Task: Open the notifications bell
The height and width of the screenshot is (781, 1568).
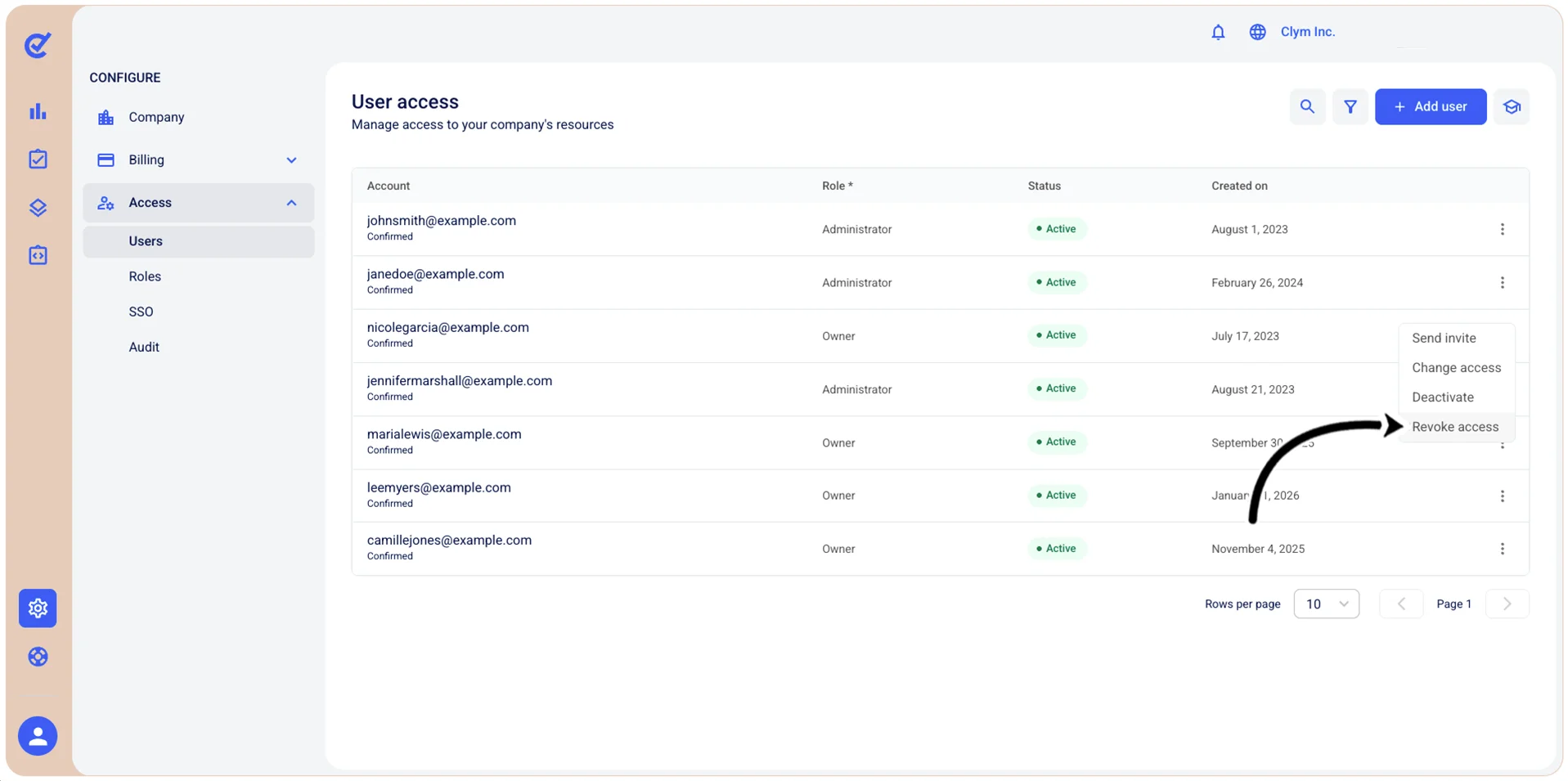Action: (x=1218, y=32)
